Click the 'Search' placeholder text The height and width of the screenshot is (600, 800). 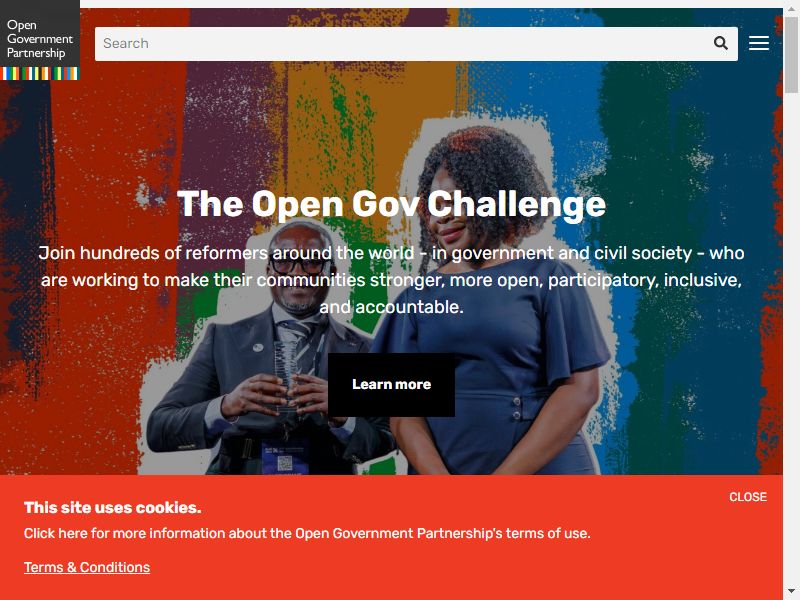point(126,43)
